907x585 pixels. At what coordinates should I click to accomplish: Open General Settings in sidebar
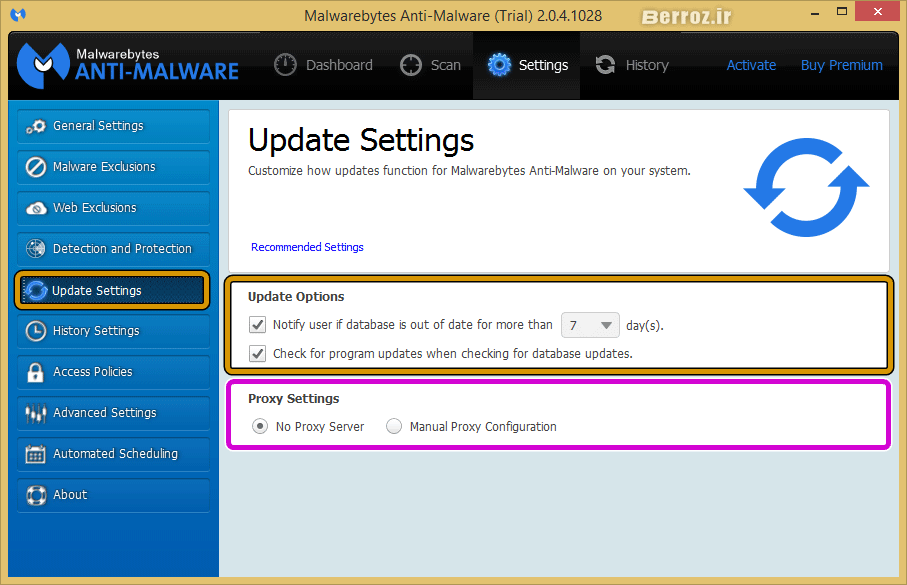pos(113,126)
